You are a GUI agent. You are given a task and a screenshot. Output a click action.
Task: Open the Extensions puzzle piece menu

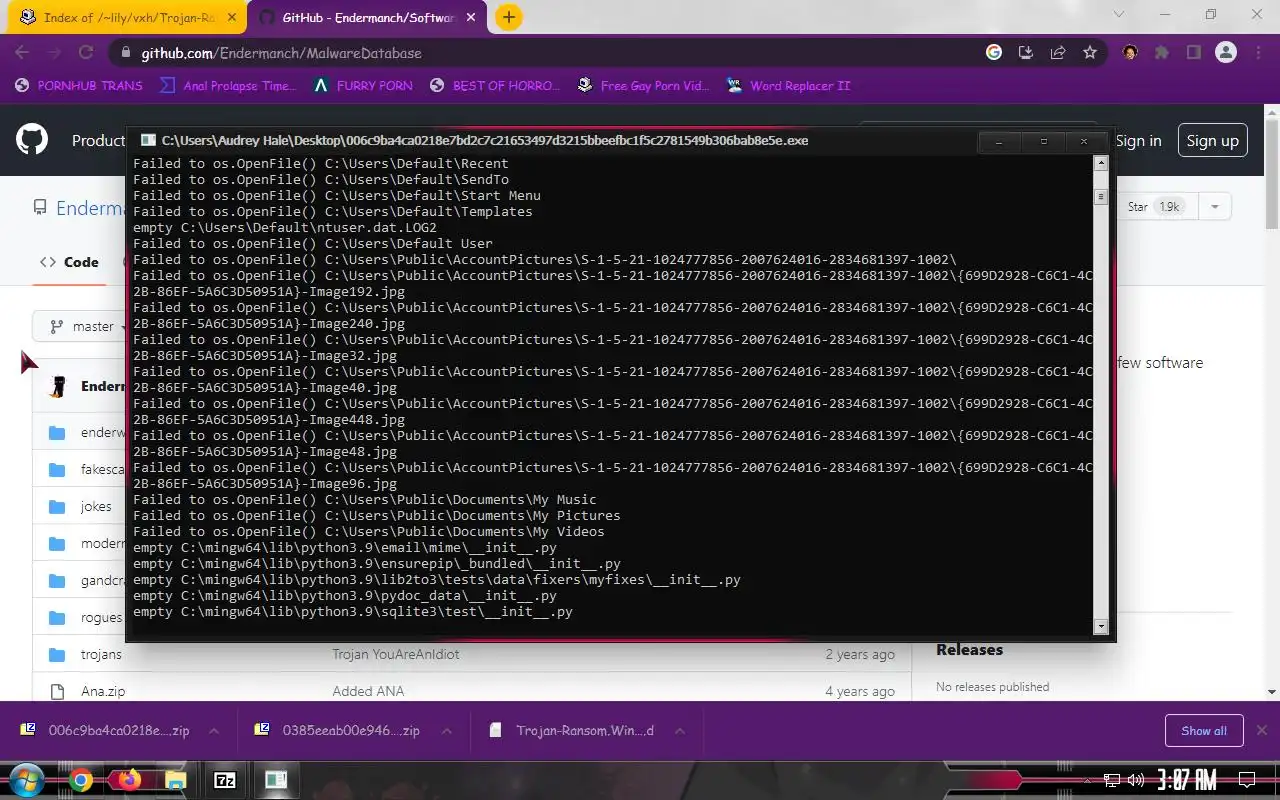[1162, 53]
